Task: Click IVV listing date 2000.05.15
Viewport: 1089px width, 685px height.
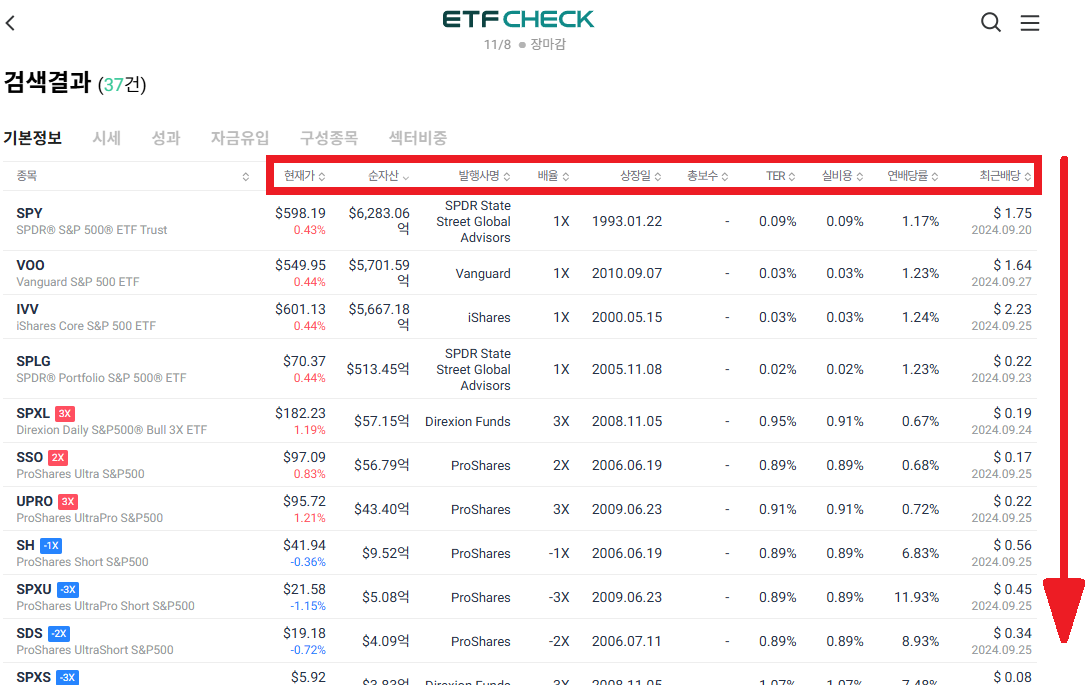Action: [x=627, y=317]
